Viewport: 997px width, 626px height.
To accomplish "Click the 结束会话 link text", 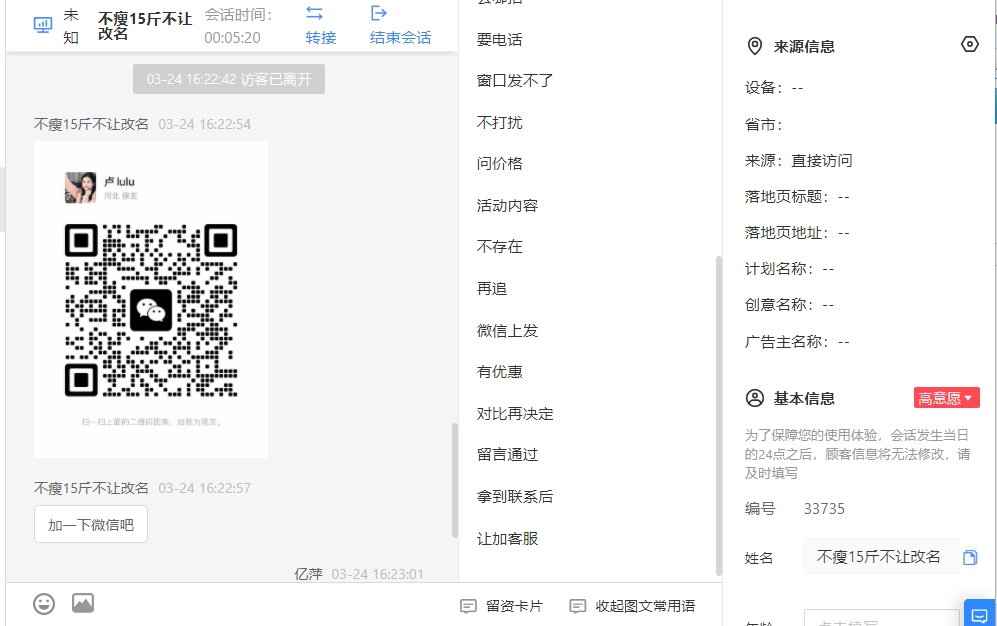I will coord(401,37).
